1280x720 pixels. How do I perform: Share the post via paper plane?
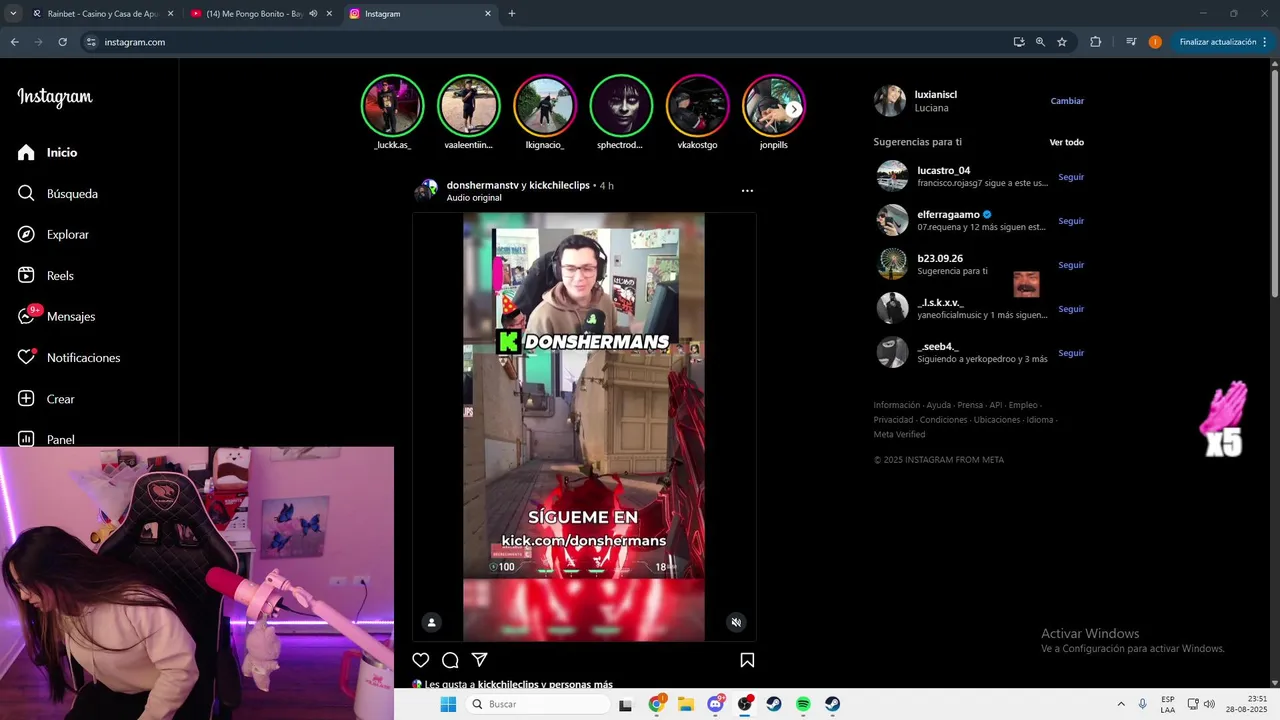point(479,660)
